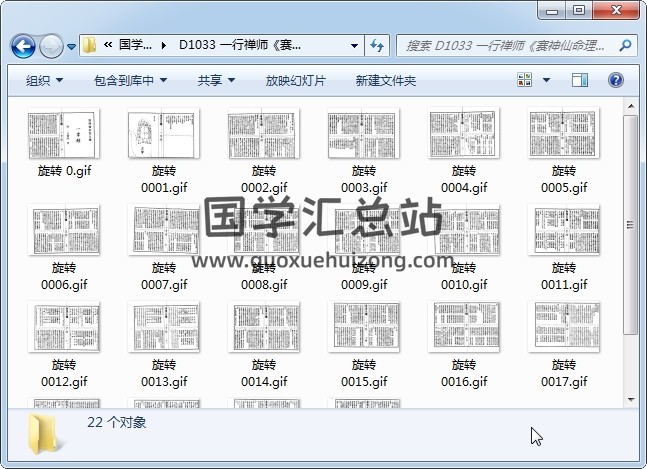The width and height of the screenshot is (647, 469).
Task: Click the 0002.gif file name
Action: 264,188
